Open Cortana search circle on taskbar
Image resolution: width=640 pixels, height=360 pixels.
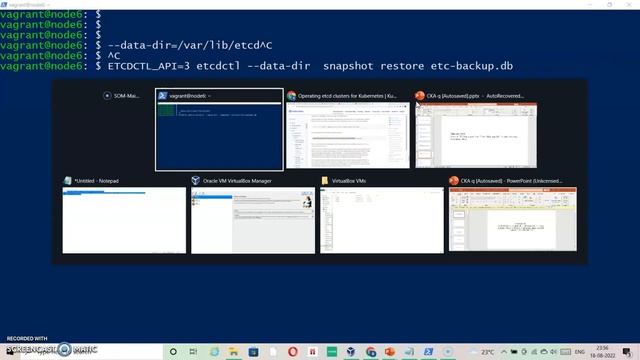(173, 352)
